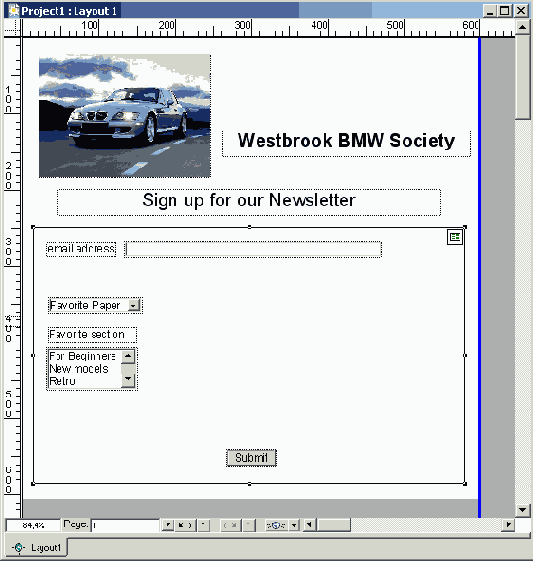This screenshot has height=561, width=533.
Task: Click the next/previous page navigation button
Action: (x=186, y=525)
